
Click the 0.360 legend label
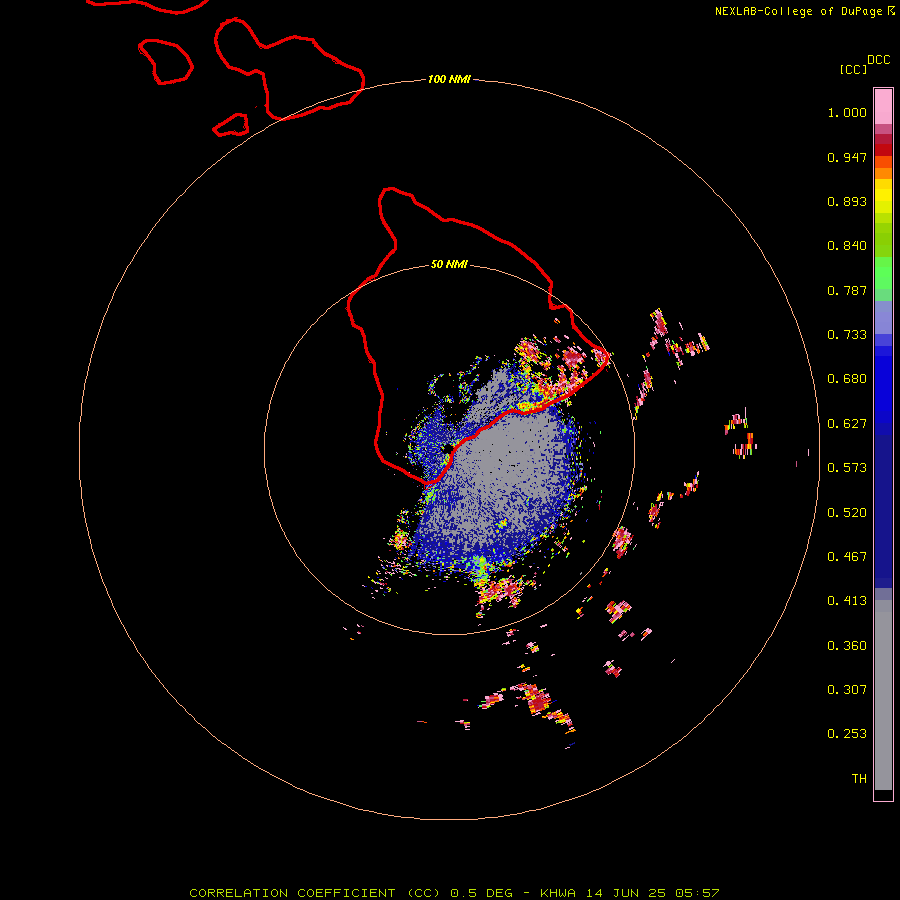pyautogui.click(x=847, y=646)
